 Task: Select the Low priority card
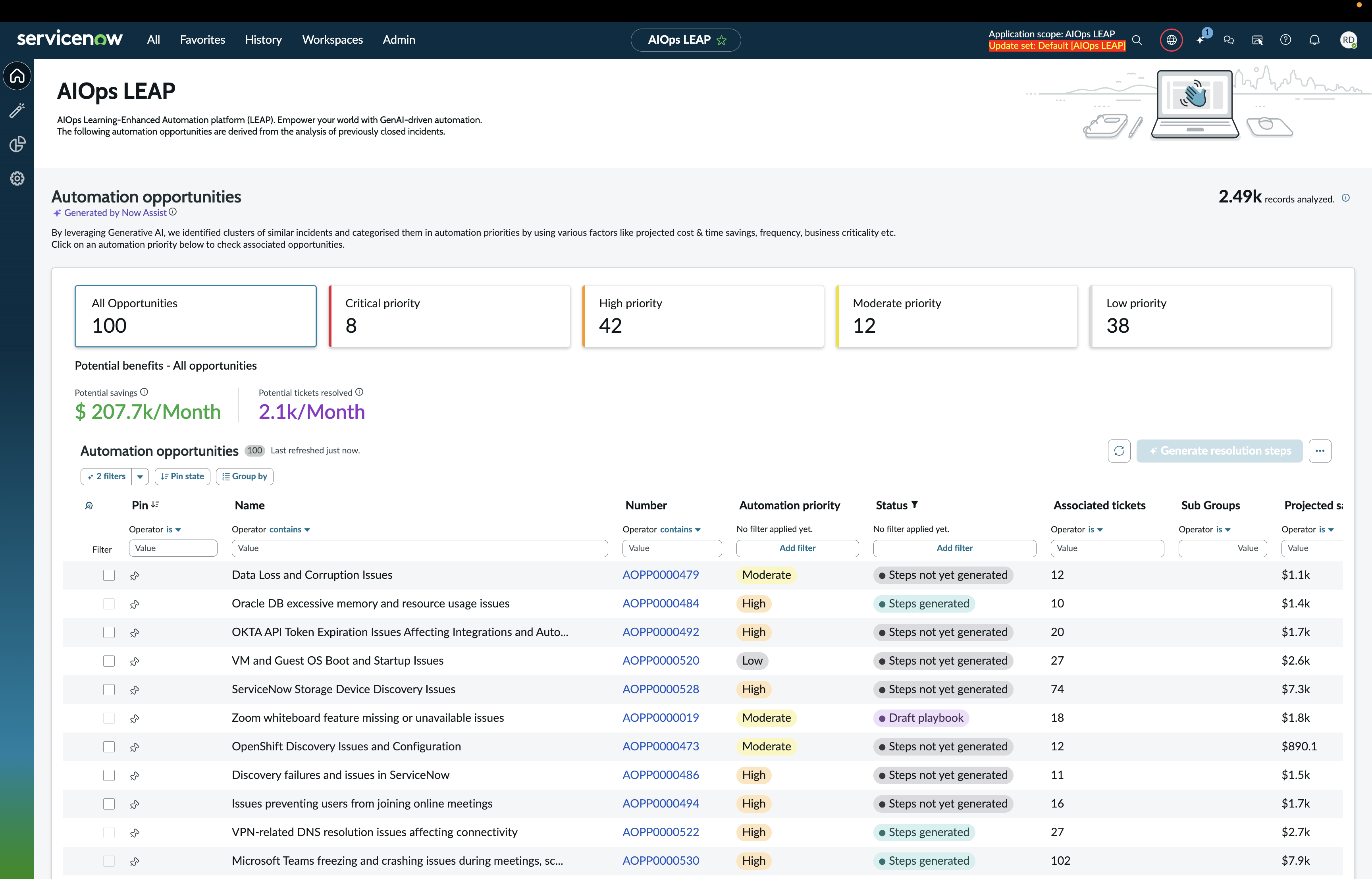tap(1210, 316)
